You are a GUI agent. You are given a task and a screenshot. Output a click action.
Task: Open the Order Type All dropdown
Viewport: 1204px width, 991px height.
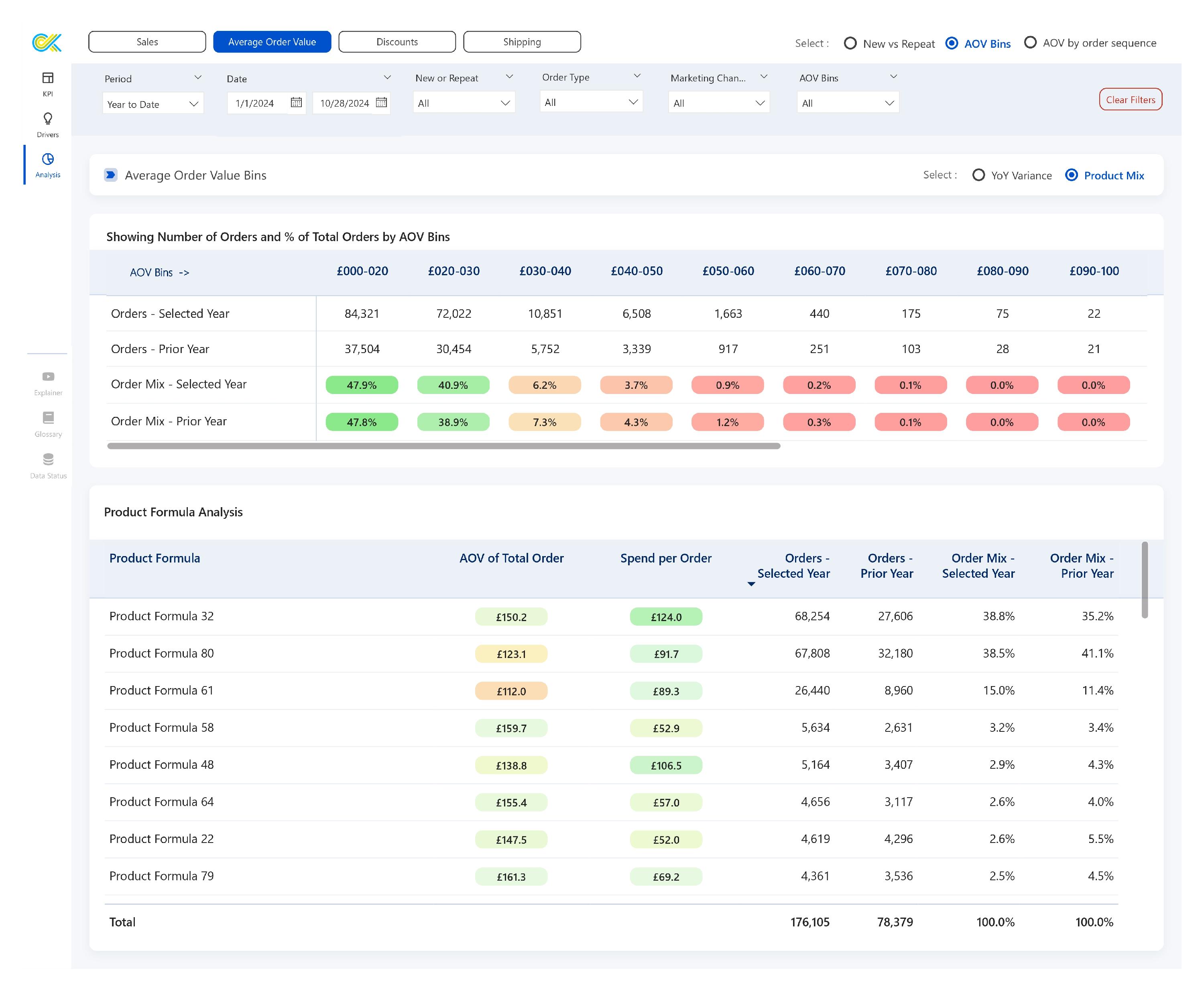click(591, 102)
